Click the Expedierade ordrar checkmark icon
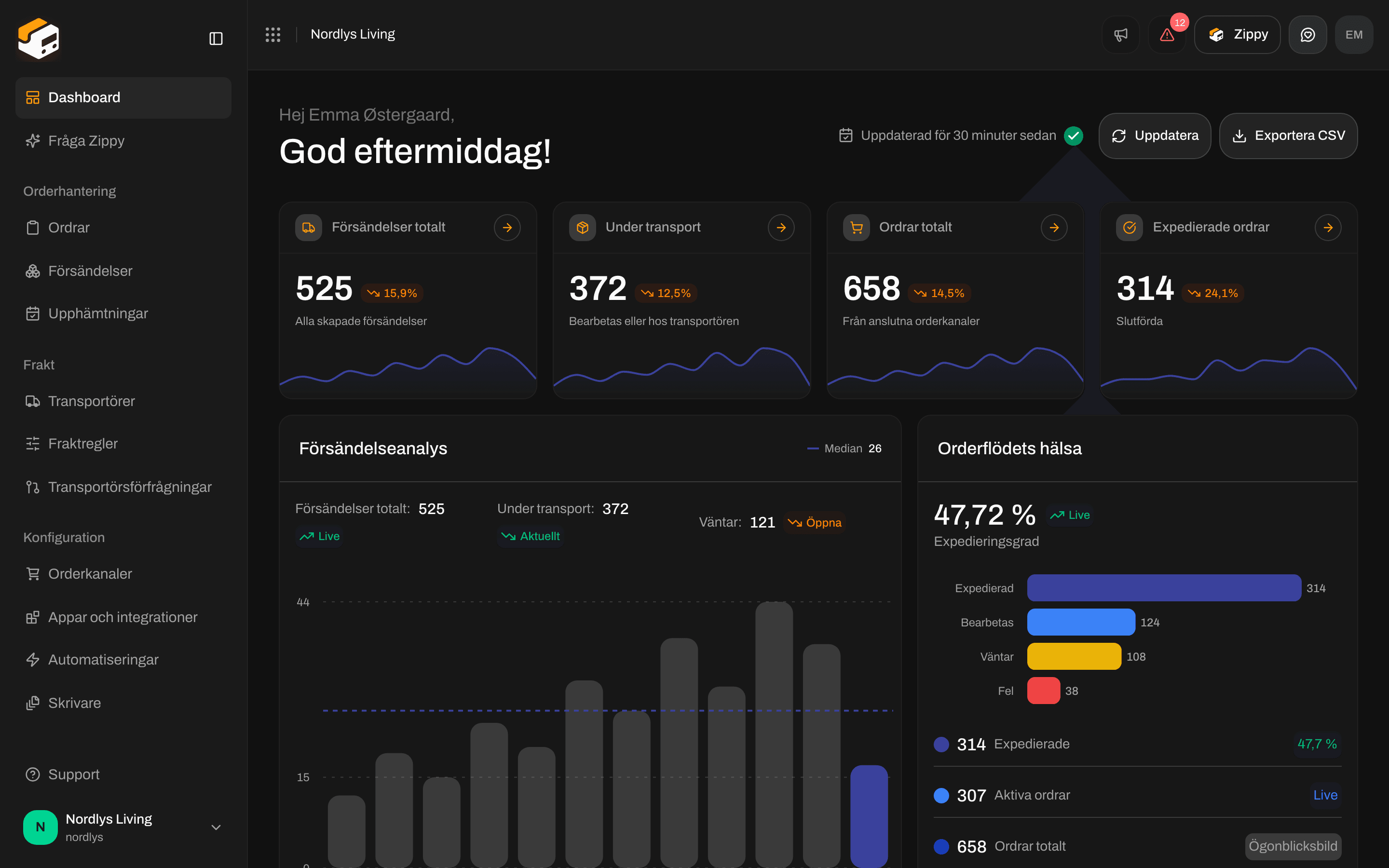The height and width of the screenshot is (868, 1389). pos(1129,227)
